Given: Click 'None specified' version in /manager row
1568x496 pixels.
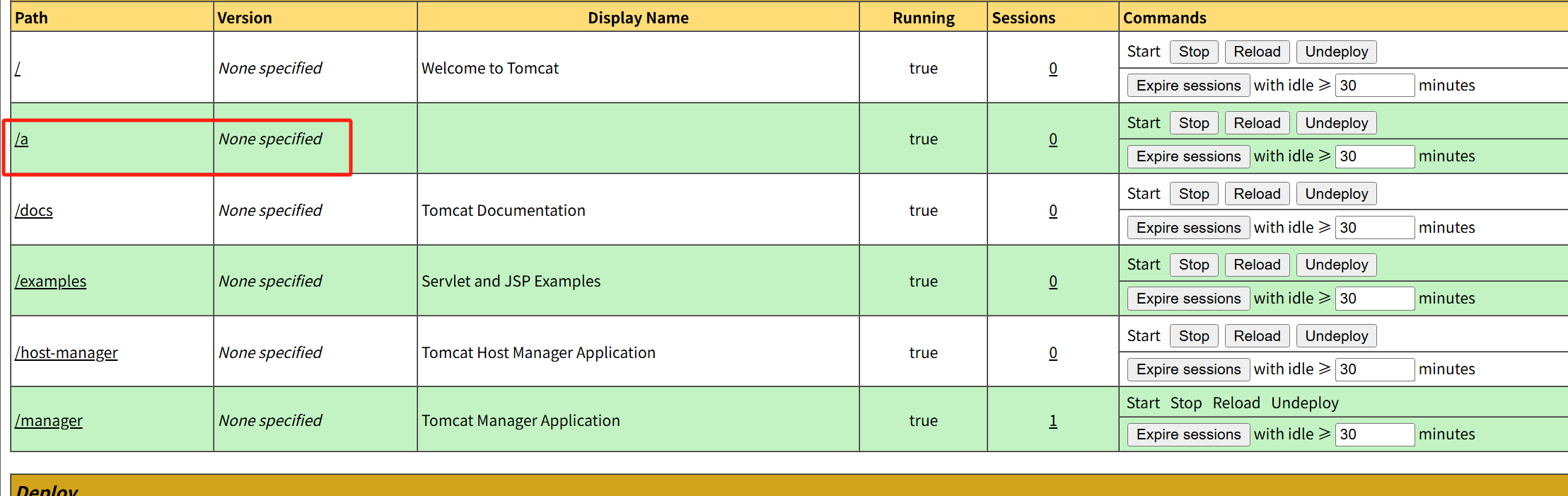Looking at the screenshot, I should click(x=270, y=421).
